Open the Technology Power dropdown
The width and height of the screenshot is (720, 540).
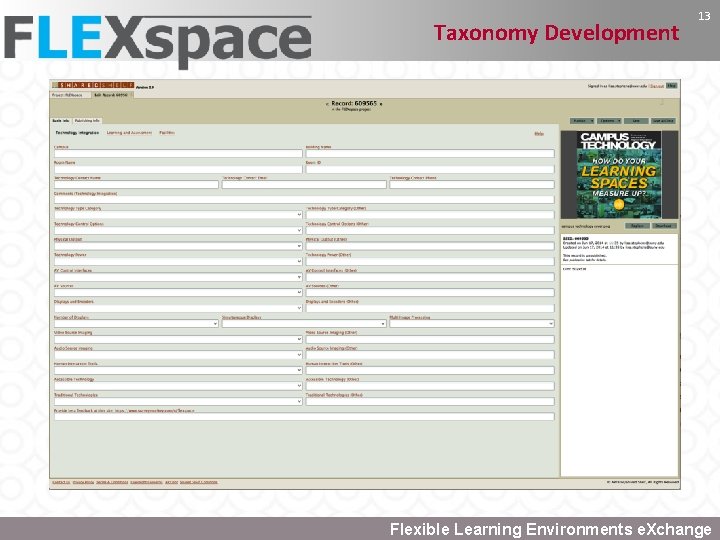click(x=178, y=261)
